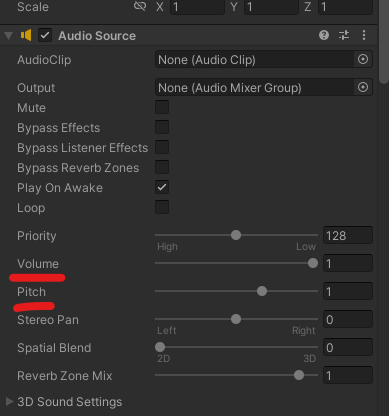This screenshot has width=389, height=416.
Task: Click the Stereo Pan label
Action: click(x=48, y=320)
